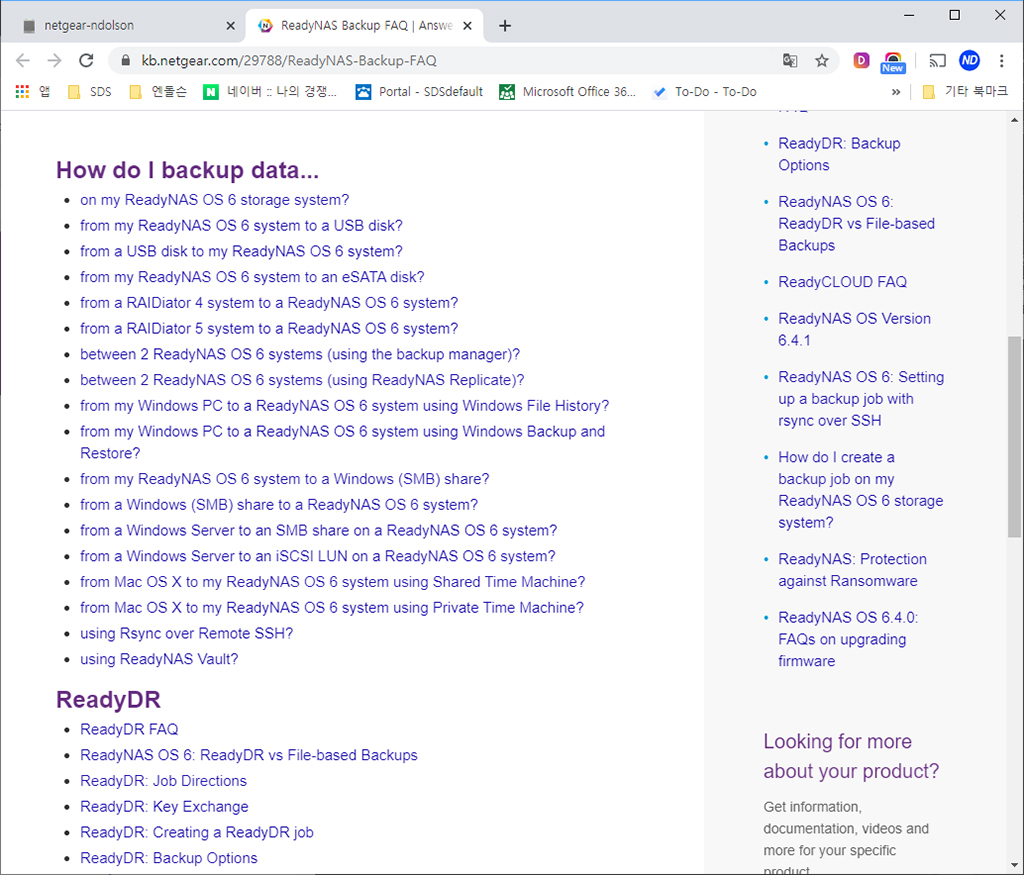The width and height of the screenshot is (1024, 875).
Task: Open translate page icon in address bar
Action: (x=790, y=61)
